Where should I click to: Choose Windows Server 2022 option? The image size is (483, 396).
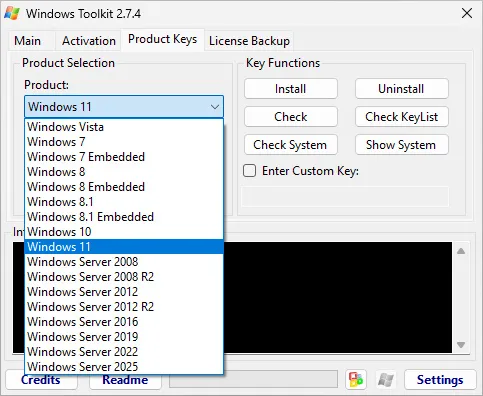click(124, 352)
